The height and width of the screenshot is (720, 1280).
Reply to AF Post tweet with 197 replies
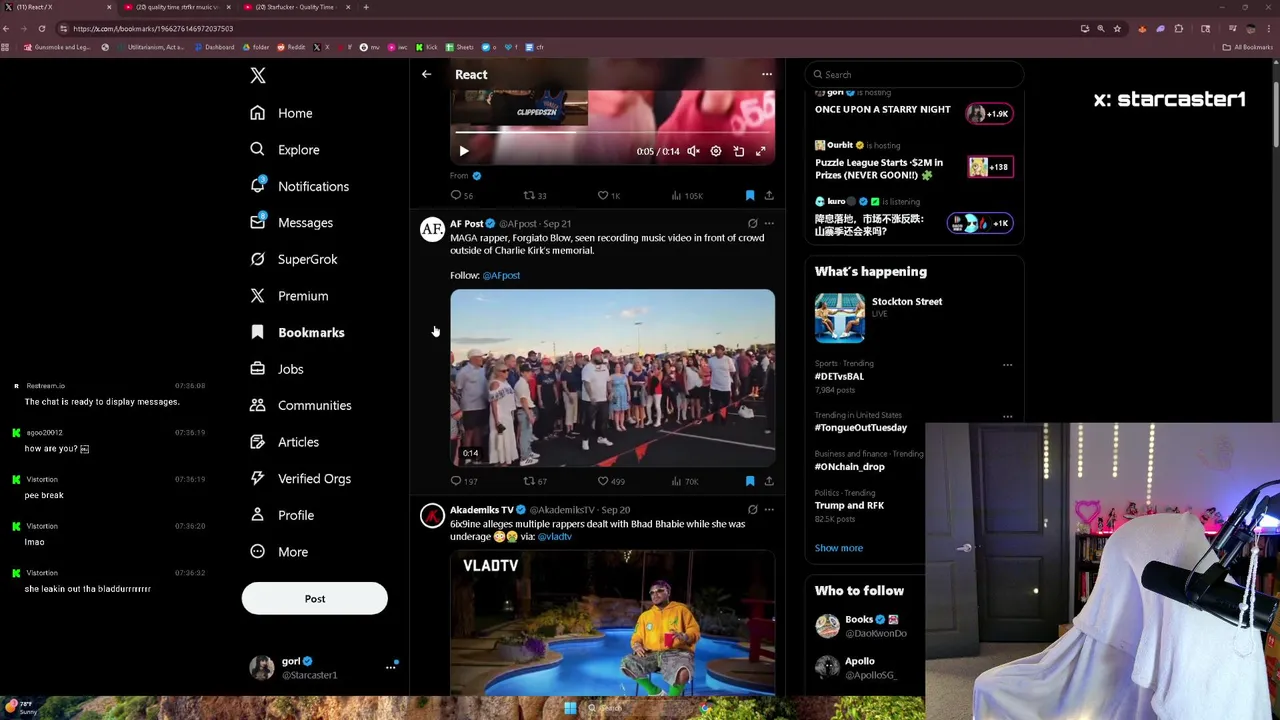463,481
